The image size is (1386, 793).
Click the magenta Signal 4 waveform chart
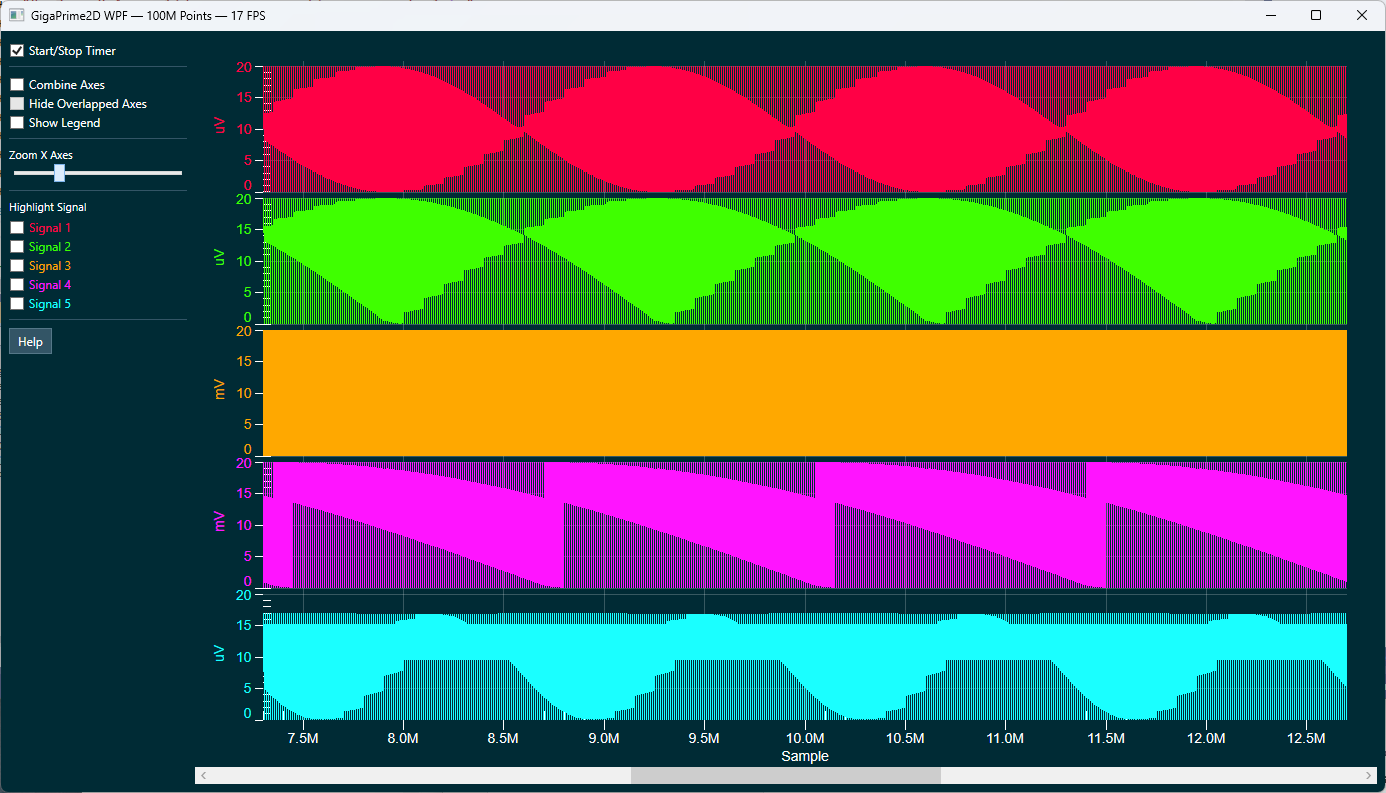coord(805,524)
